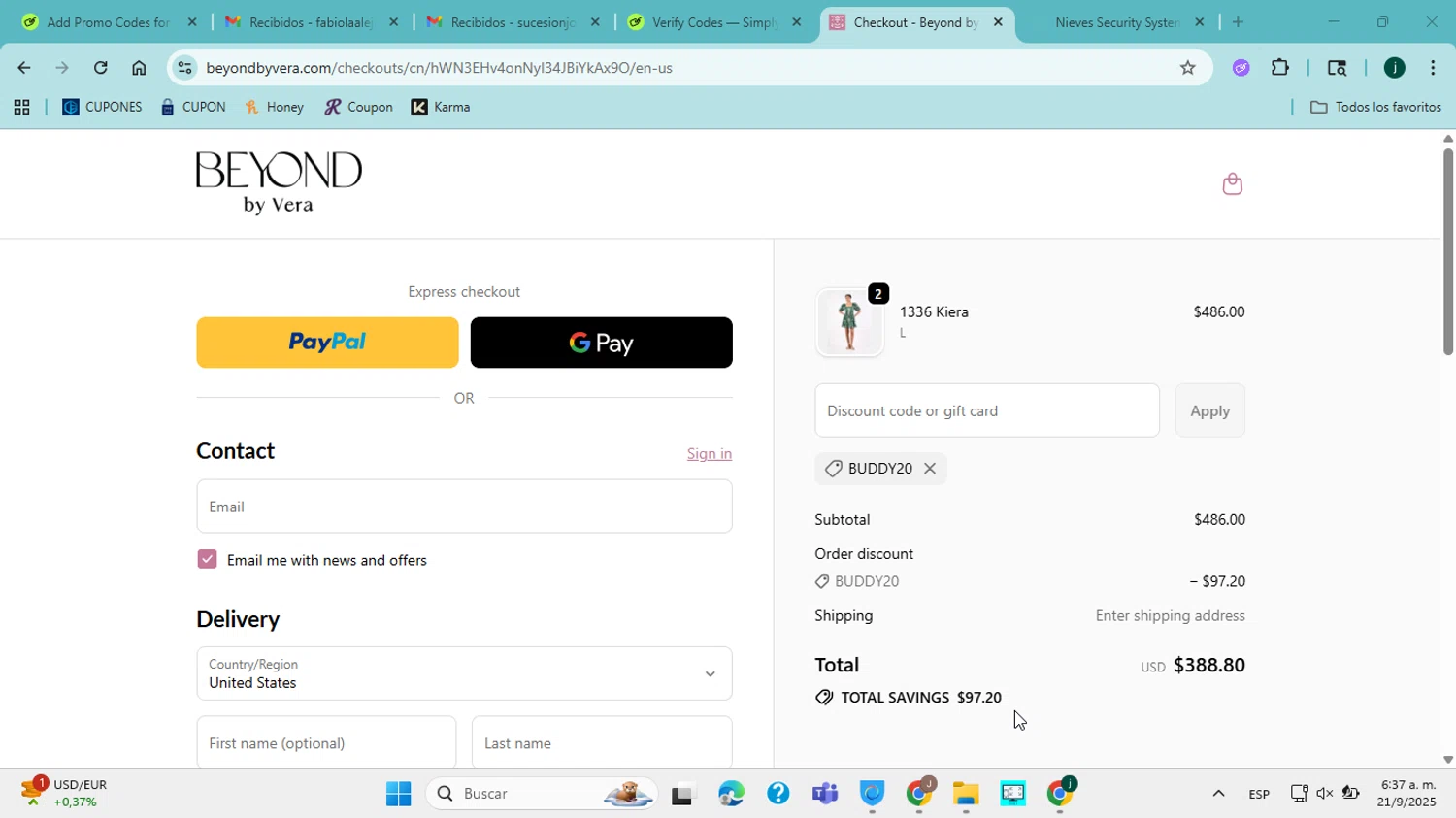Switch to Recibidos sucesionjo Gmail tab

pos(513,22)
